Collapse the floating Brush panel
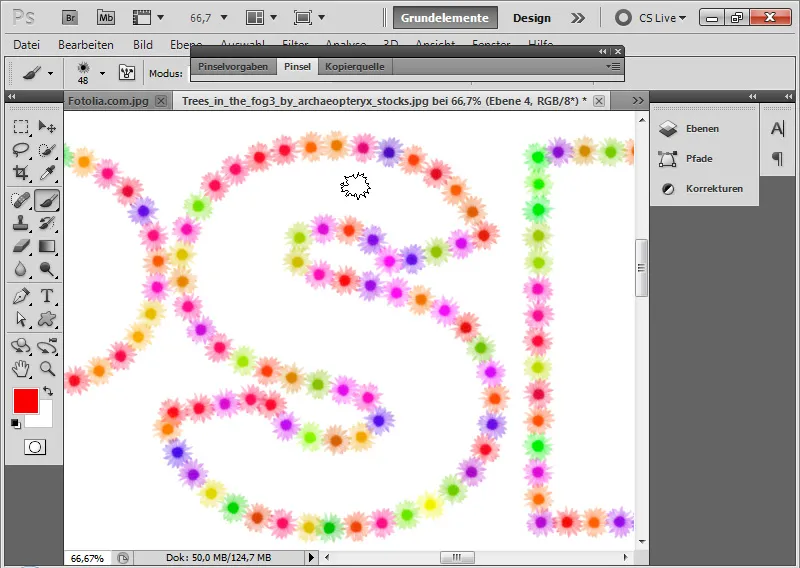 (603, 52)
